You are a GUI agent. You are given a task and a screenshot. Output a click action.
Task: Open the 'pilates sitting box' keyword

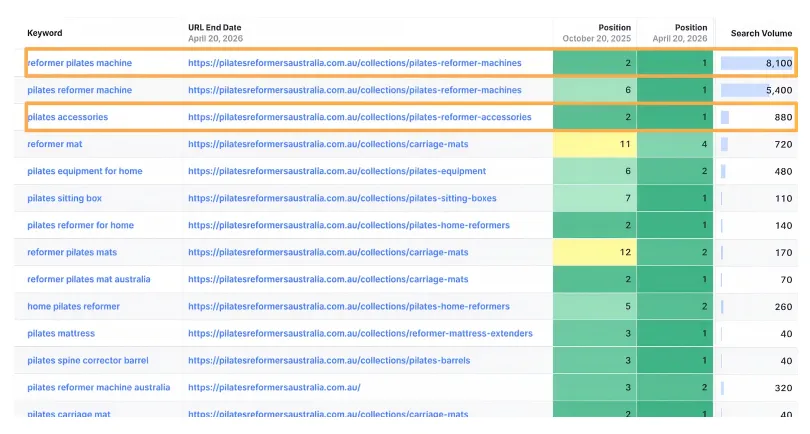tap(65, 198)
